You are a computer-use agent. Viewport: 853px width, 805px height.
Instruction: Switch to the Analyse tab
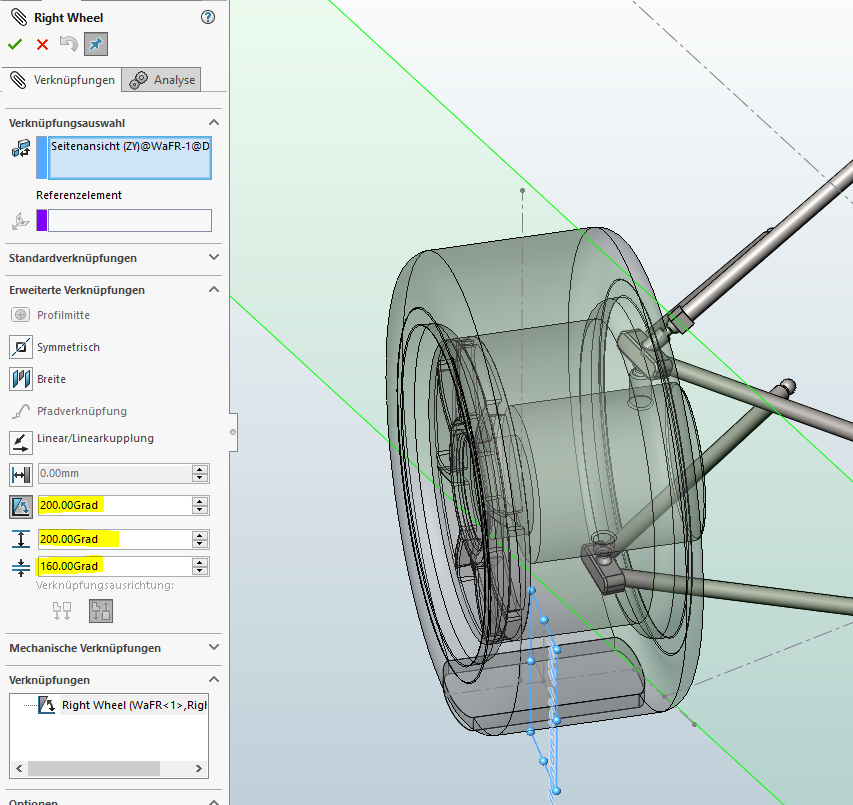(163, 80)
